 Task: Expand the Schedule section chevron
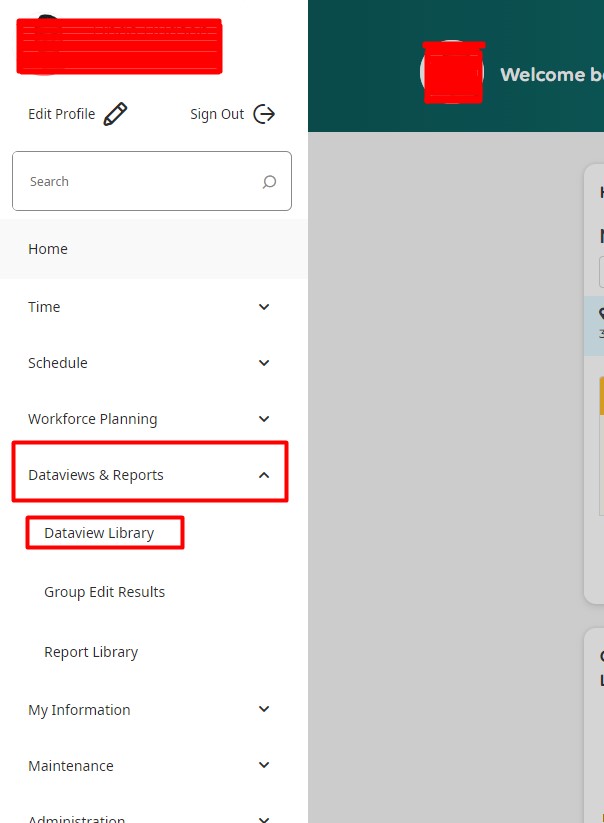(264, 363)
